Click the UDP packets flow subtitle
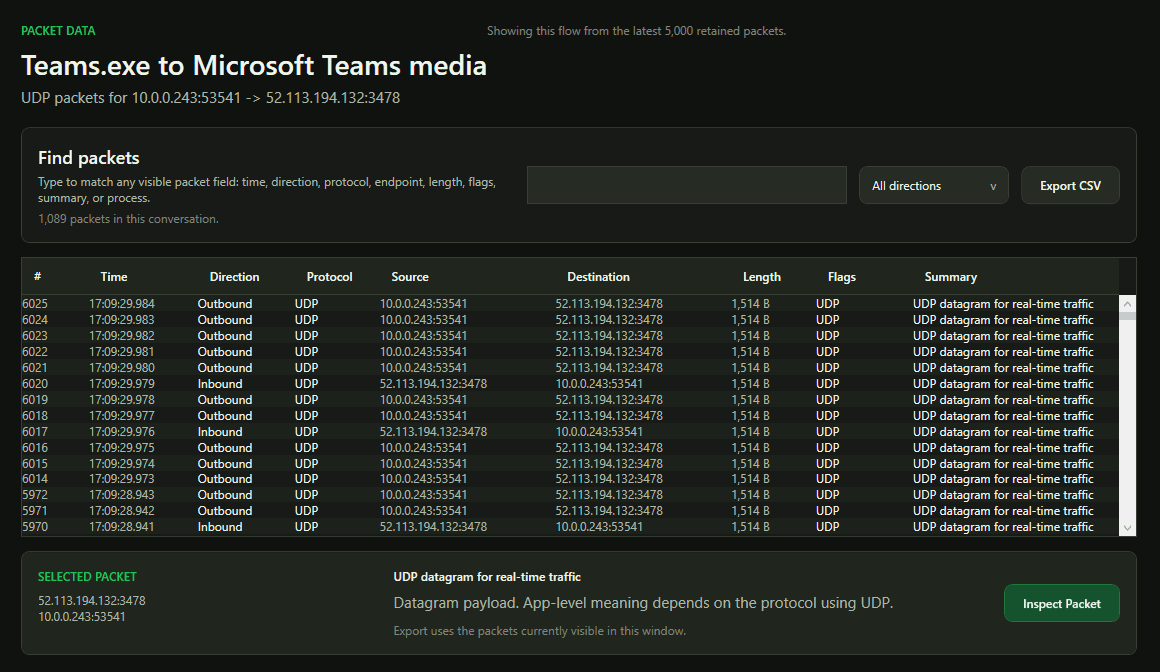 (210, 98)
